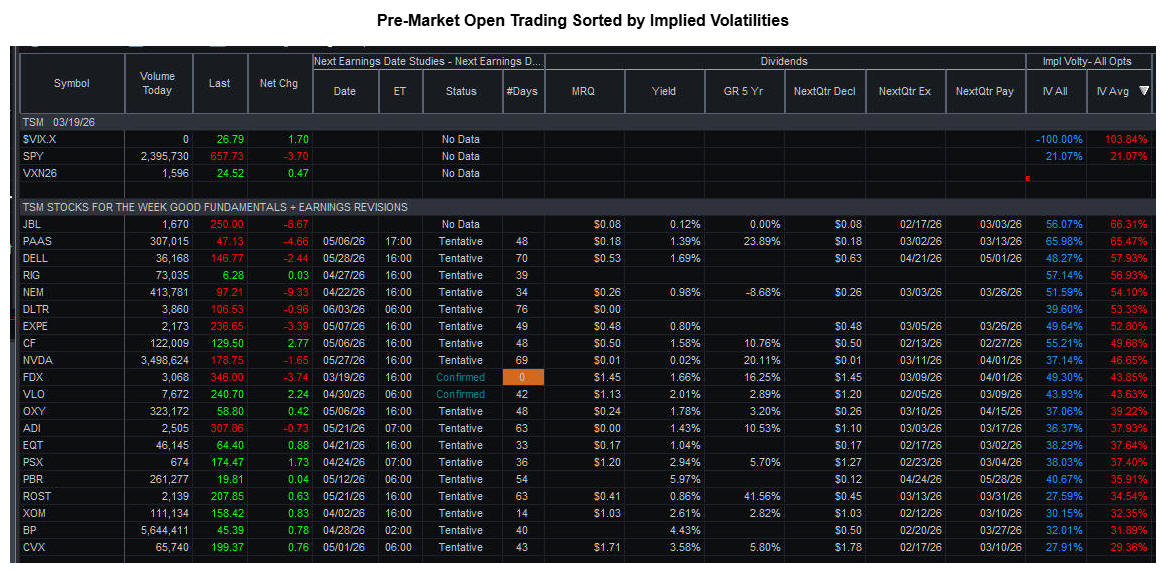
Task: Select the JBL symbol cell
Action: (32, 224)
